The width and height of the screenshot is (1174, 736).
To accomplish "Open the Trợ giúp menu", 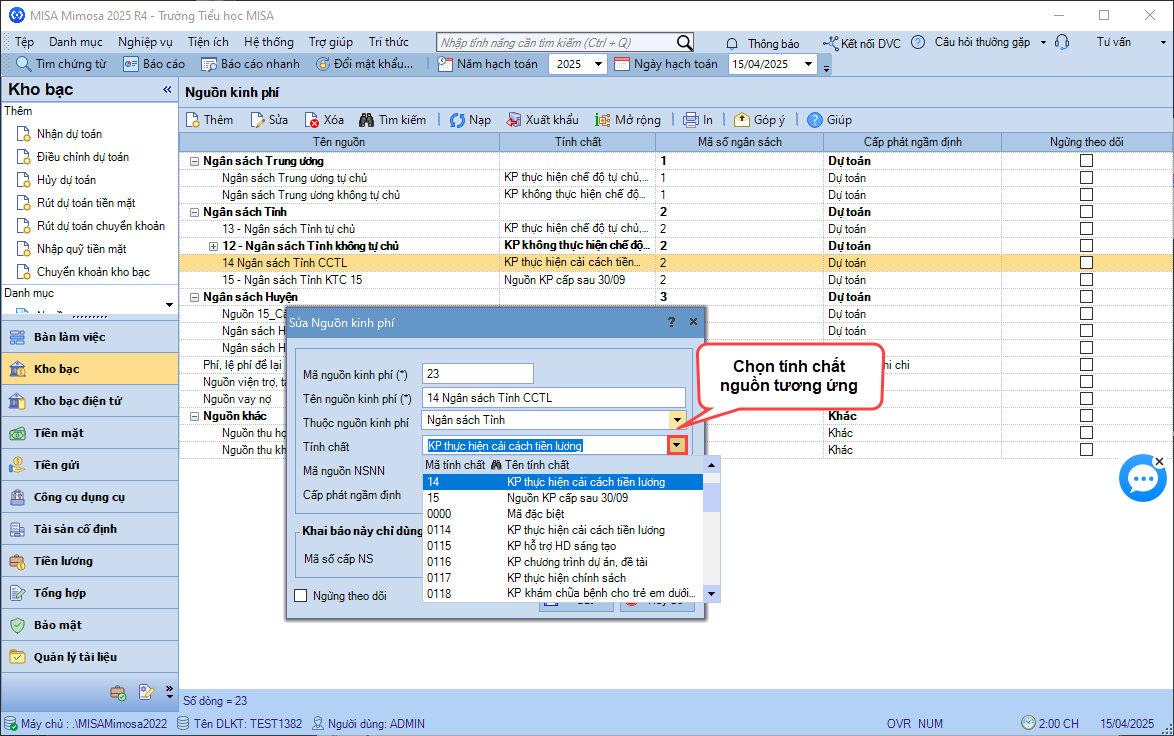I will tap(331, 42).
